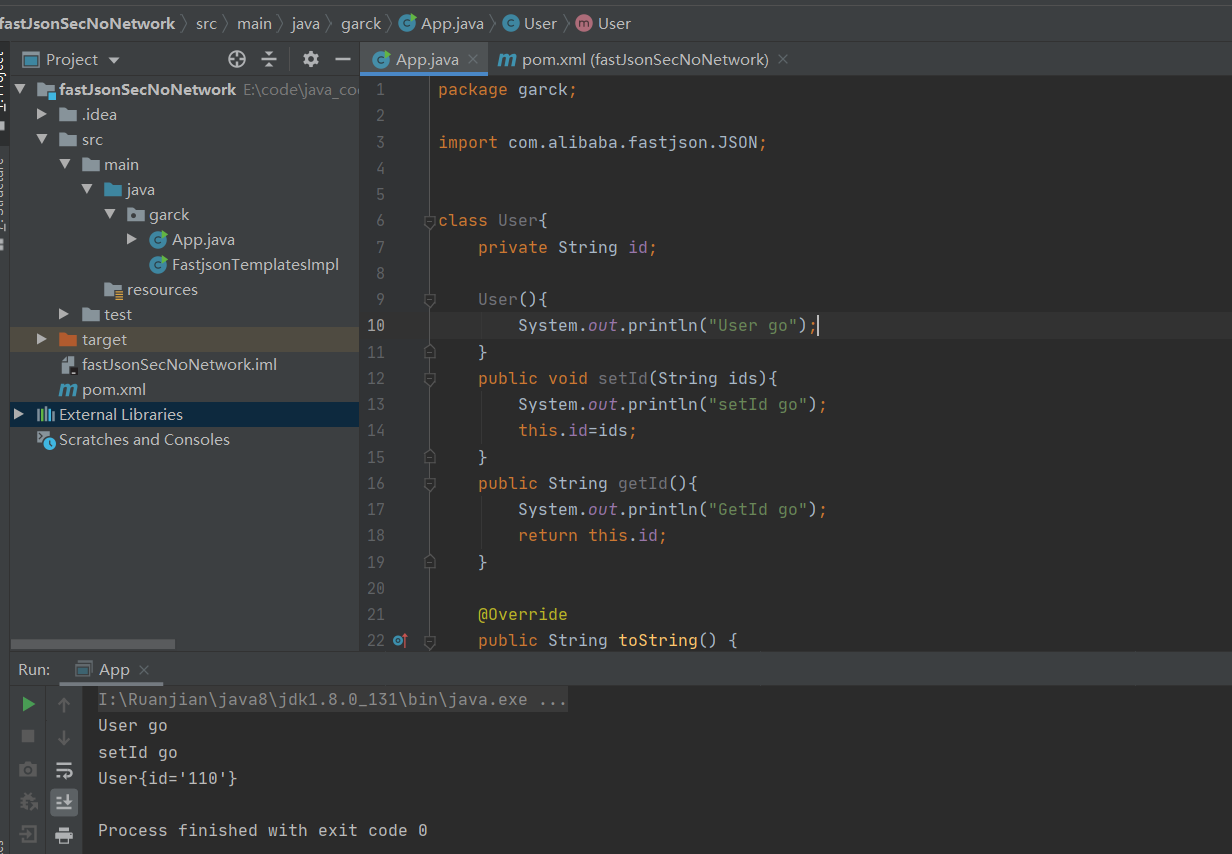Click the Stop square in Run panel
The width and height of the screenshot is (1232, 854).
point(28,736)
